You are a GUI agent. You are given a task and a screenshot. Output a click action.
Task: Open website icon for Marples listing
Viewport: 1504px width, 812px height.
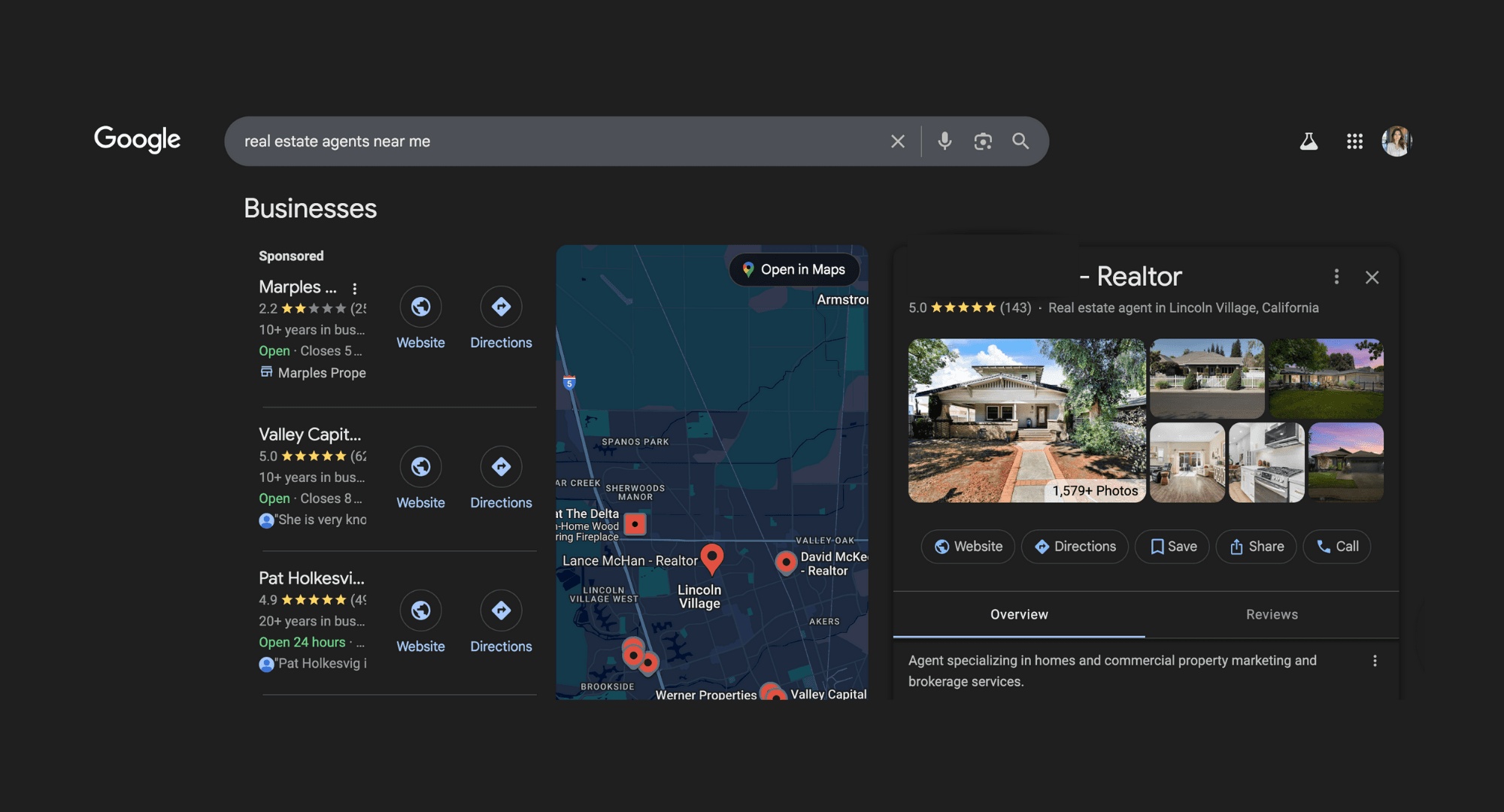pos(420,307)
